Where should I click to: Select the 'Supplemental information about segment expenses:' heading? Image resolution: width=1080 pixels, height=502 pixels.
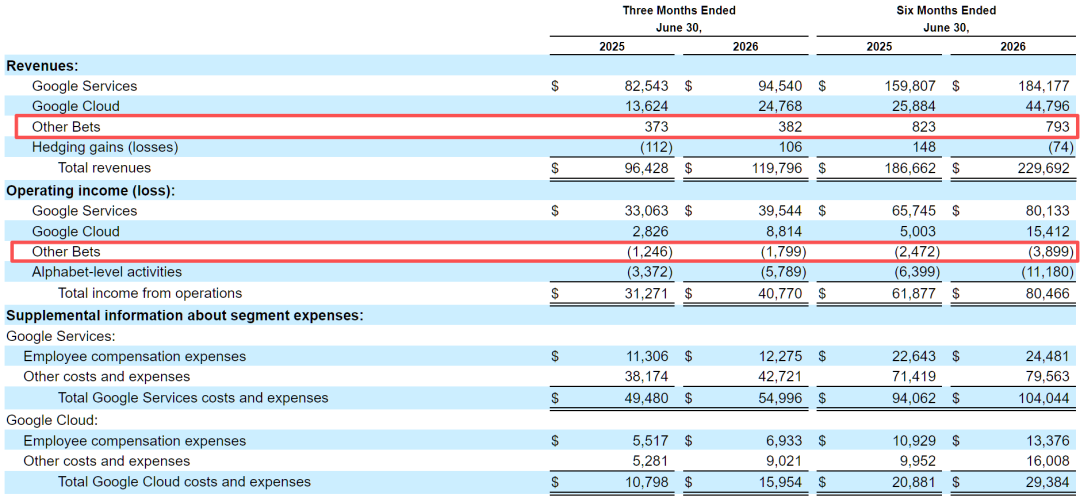185,316
